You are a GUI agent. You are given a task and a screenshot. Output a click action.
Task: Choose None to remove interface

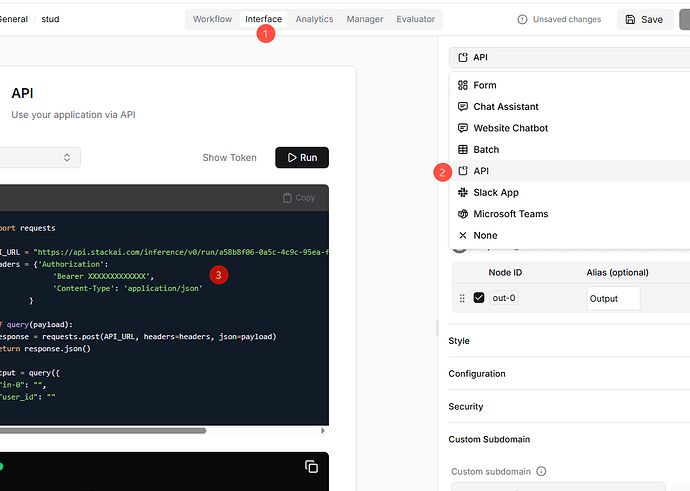569,235
